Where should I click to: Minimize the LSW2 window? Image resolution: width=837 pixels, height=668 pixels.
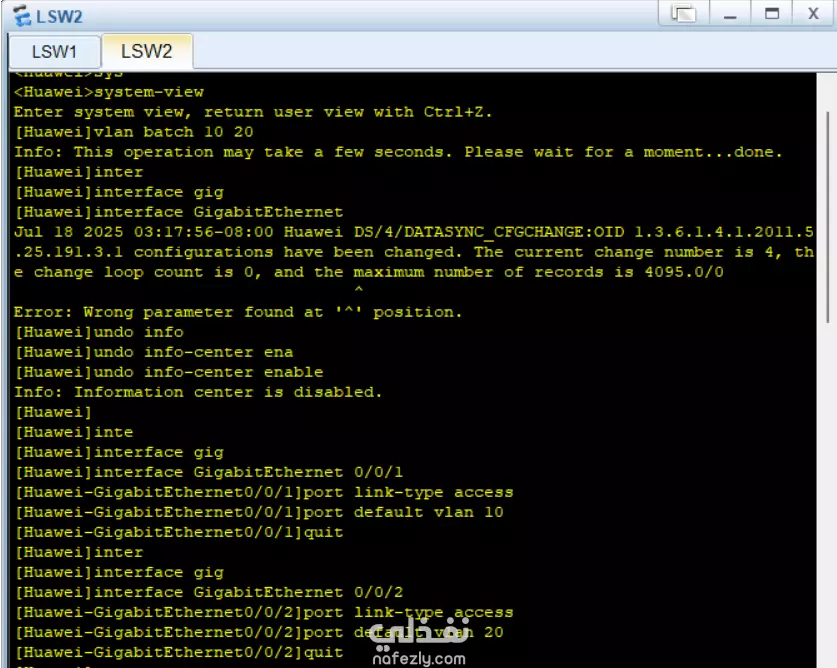(x=730, y=13)
